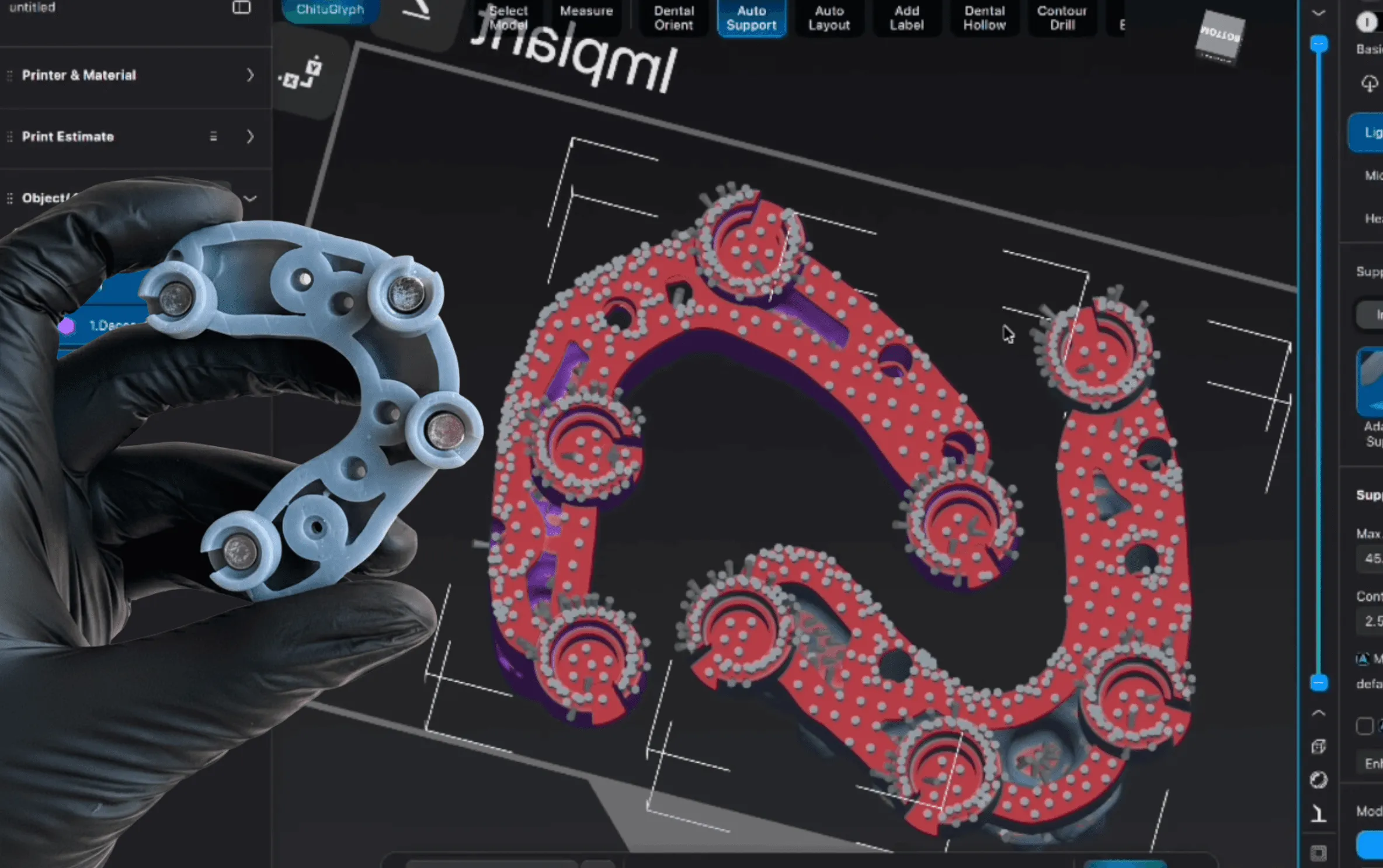Image resolution: width=1383 pixels, height=868 pixels.
Task: Click the 'untitled' project title
Action: [x=32, y=7]
